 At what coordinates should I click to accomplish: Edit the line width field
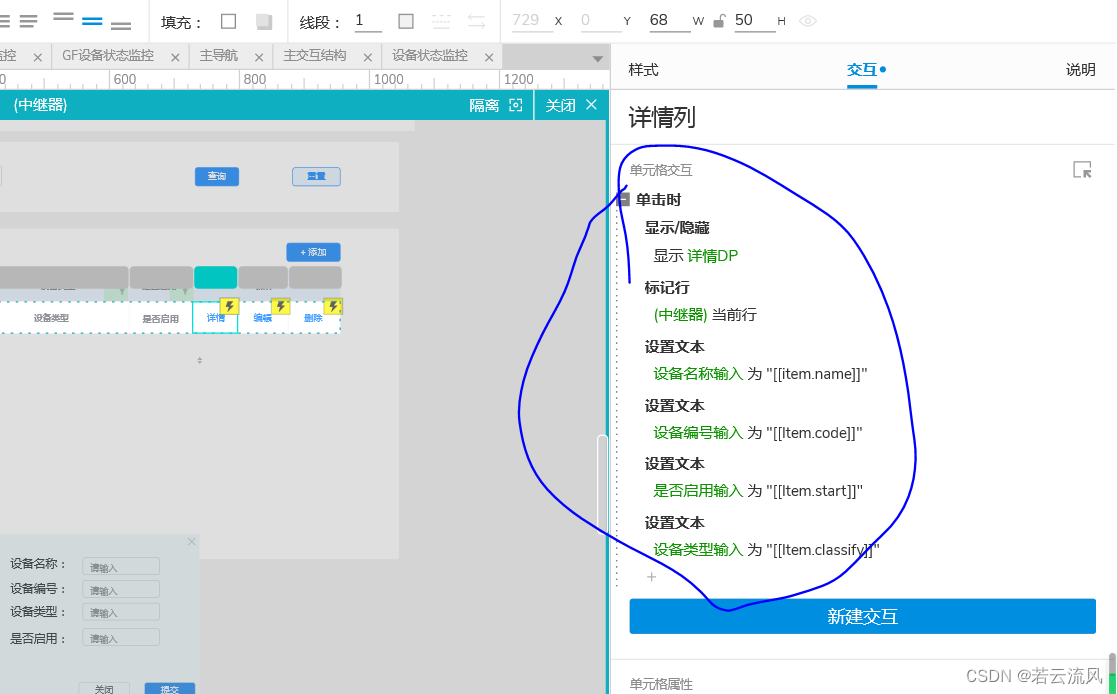[368, 21]
